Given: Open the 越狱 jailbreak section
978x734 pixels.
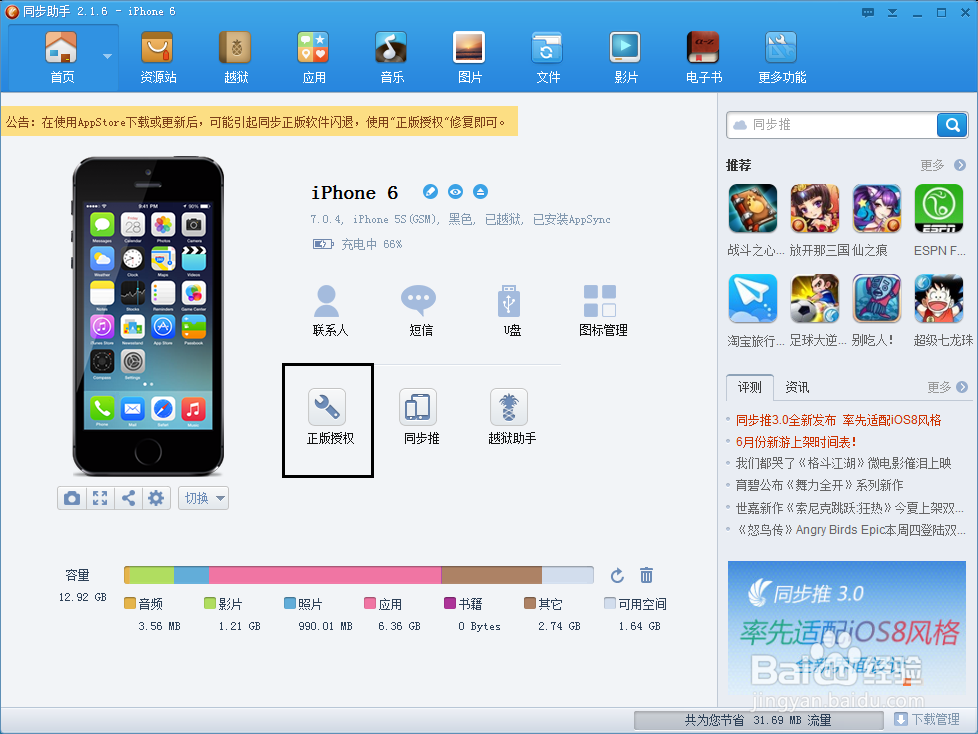Looking at the screenshot, I should [236, 58].
